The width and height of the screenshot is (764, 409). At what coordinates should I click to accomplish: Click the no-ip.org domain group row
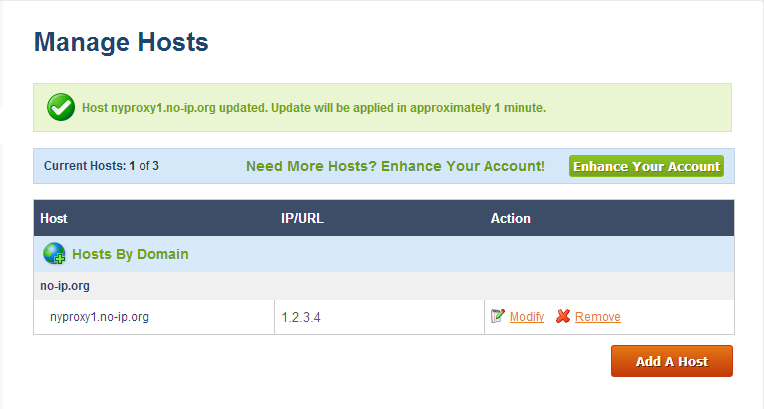point(65,286)
